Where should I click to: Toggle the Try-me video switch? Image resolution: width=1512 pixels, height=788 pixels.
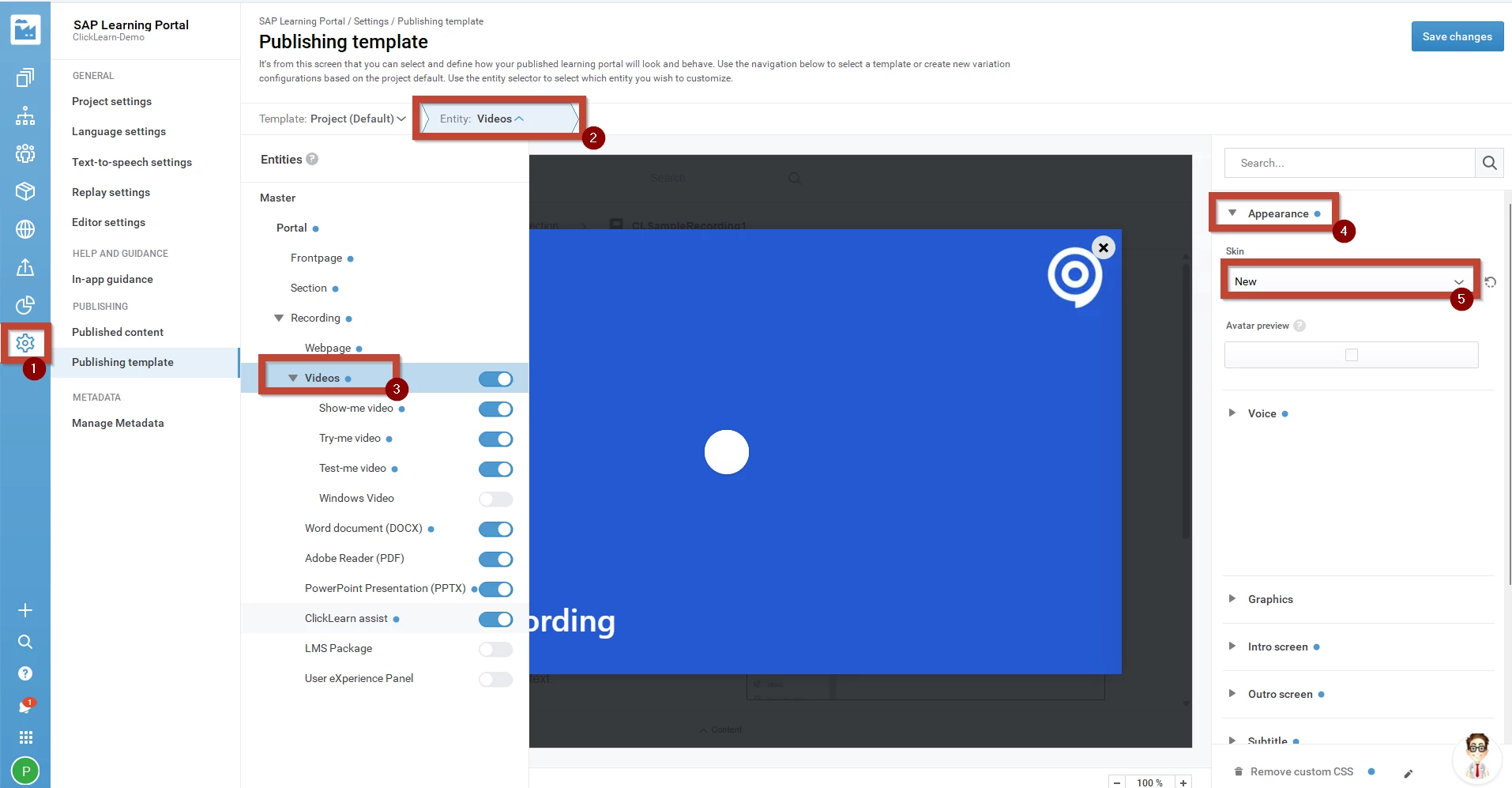click(496, 439)
